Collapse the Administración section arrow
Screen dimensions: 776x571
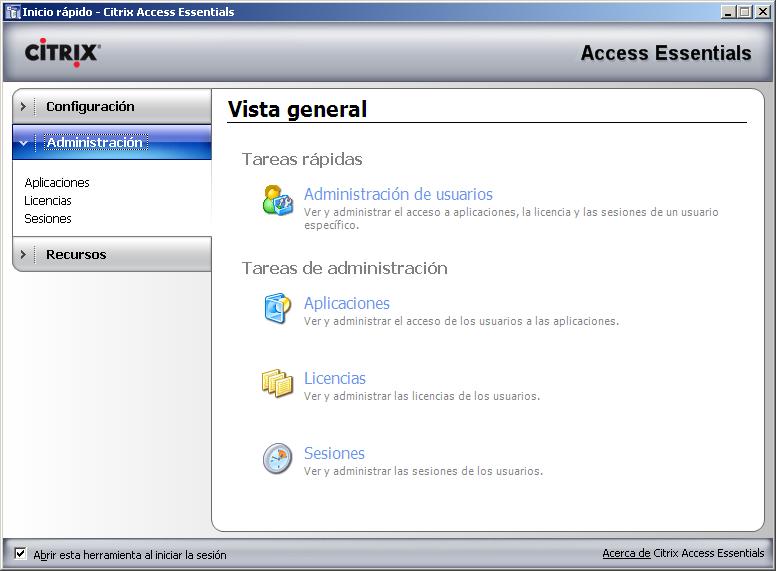(x=23, y=143)
